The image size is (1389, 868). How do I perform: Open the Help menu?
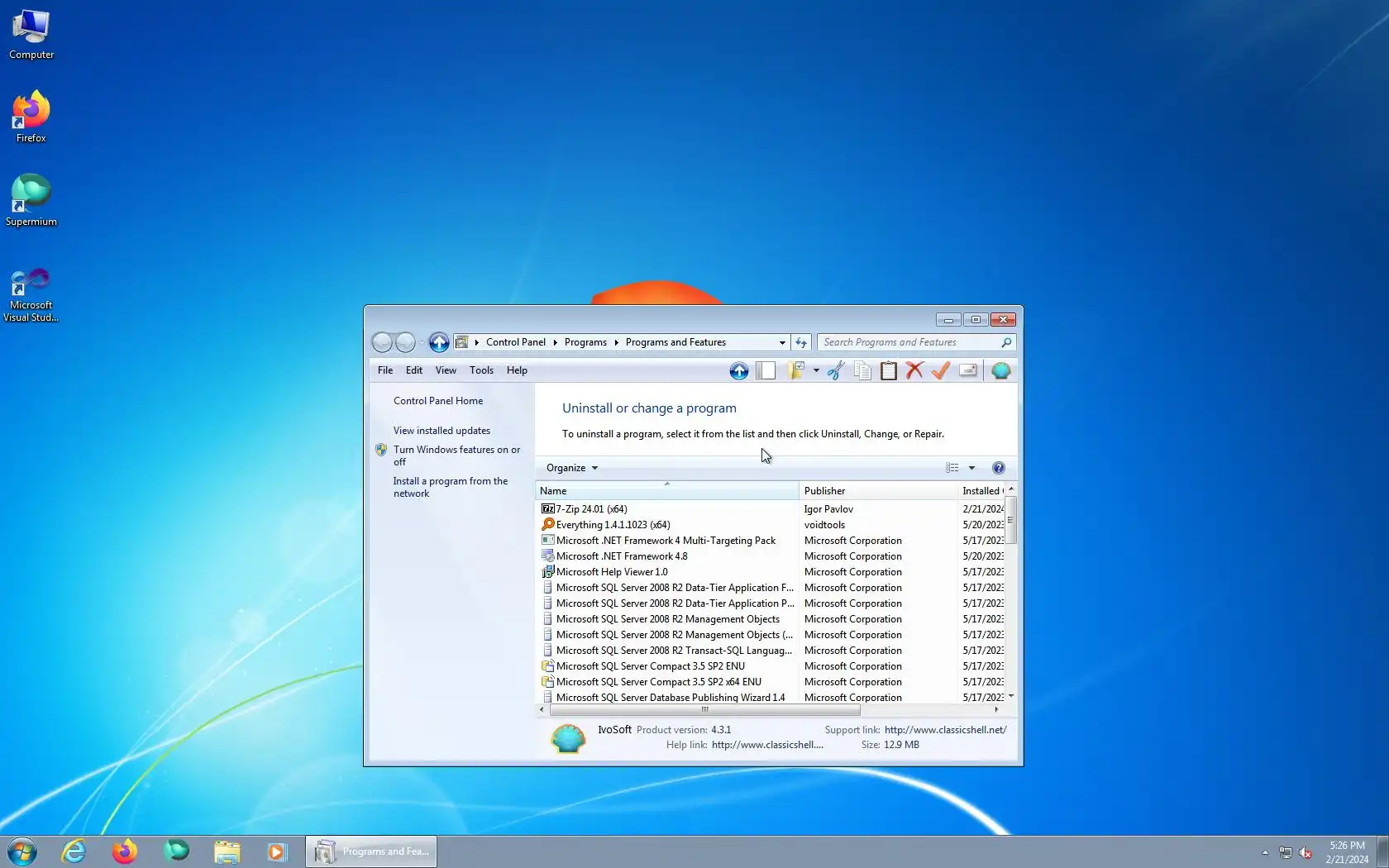point(517,370)
